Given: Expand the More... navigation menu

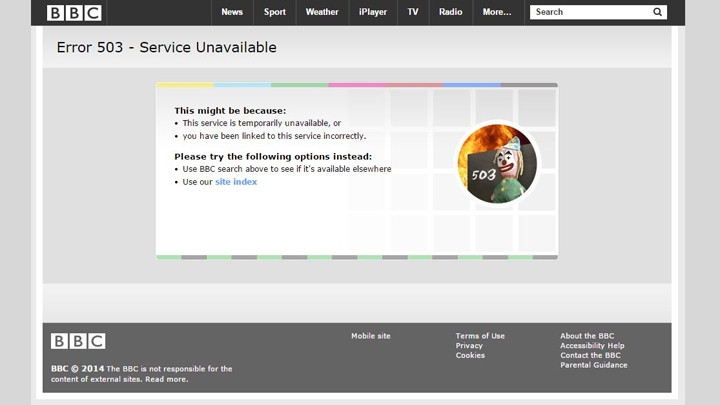Looking at the screenshot, I should pos(497,12).
